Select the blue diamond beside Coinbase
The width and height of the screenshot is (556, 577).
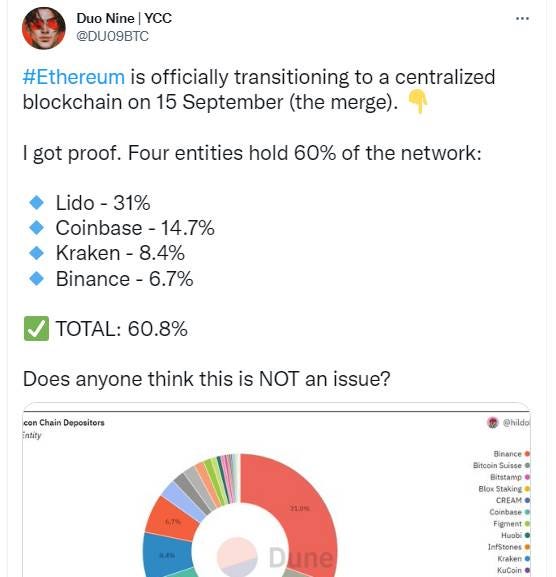pyautogui.click(x=36, y=228)
